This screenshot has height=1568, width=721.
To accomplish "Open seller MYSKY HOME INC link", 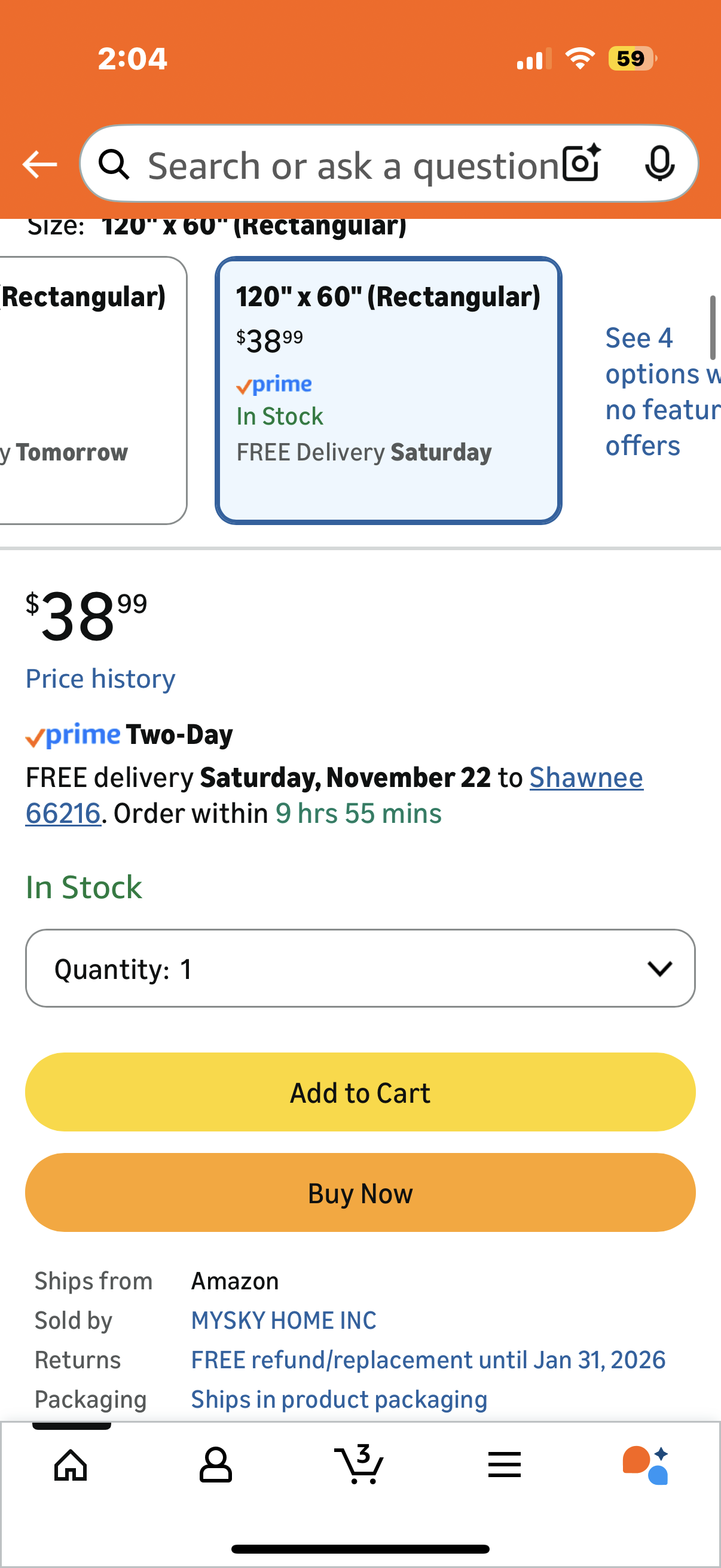I will click(283, 1320).
